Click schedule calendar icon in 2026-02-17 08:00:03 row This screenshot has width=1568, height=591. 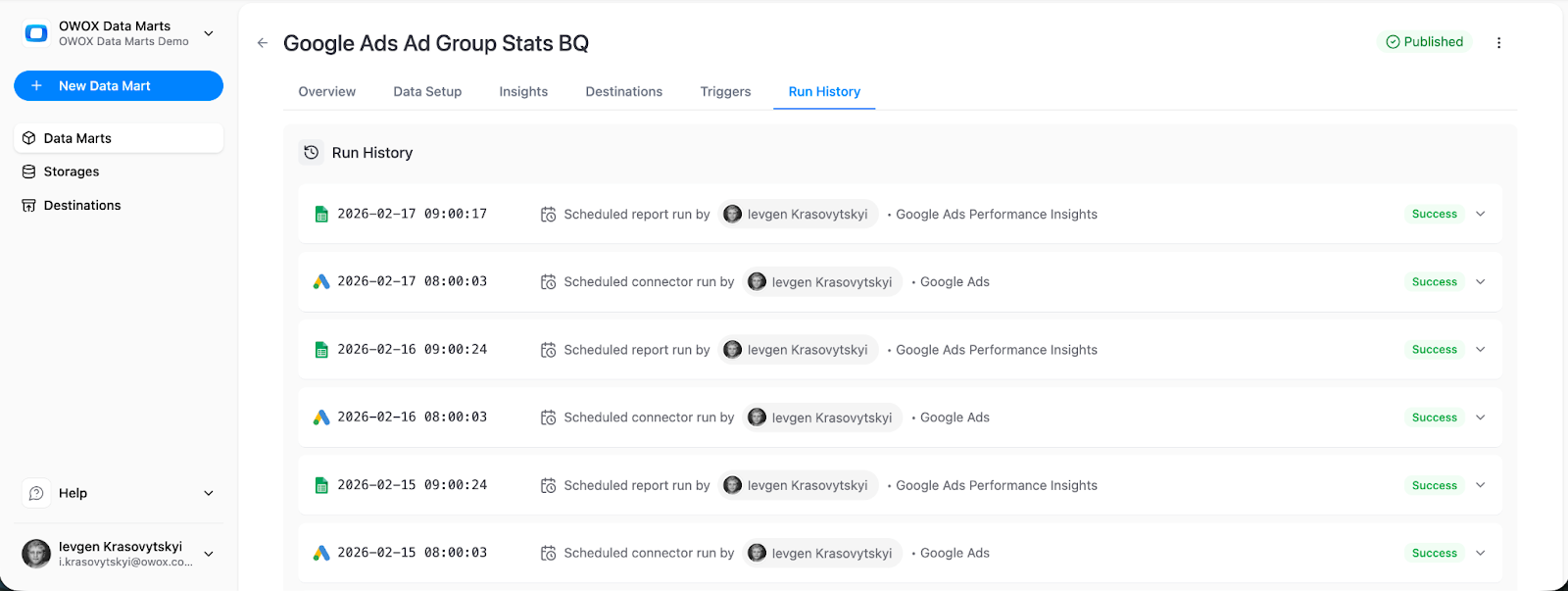[x=549, y=281]
